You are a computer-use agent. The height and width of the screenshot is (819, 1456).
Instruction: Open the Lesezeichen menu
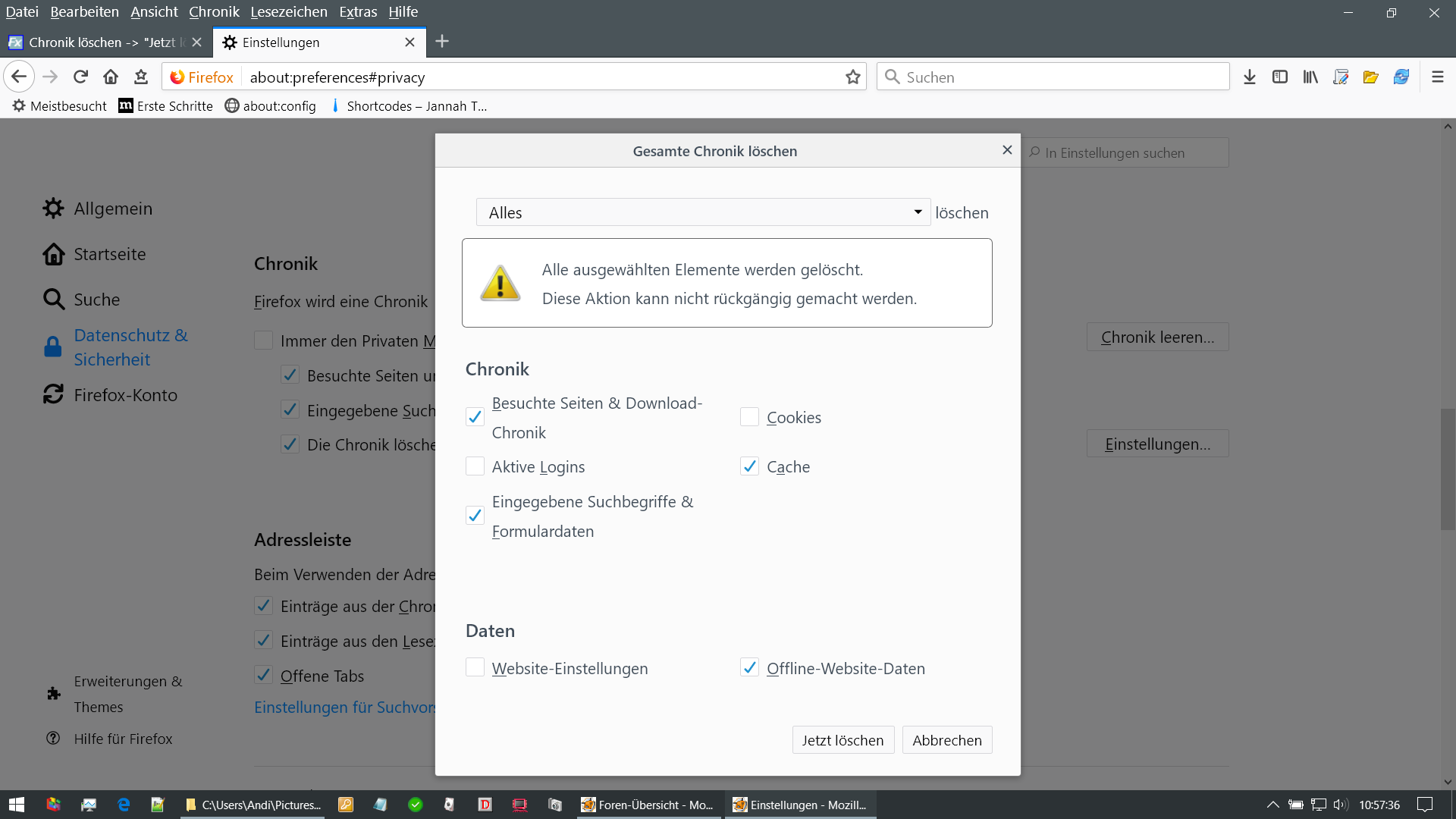click(289, 11)
